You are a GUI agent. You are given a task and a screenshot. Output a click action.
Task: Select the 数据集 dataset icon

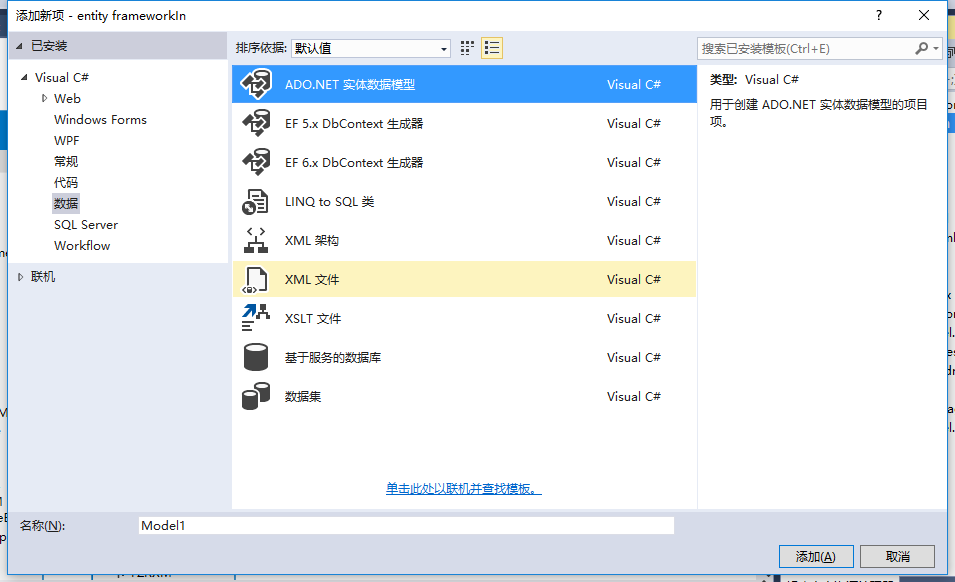256,396
